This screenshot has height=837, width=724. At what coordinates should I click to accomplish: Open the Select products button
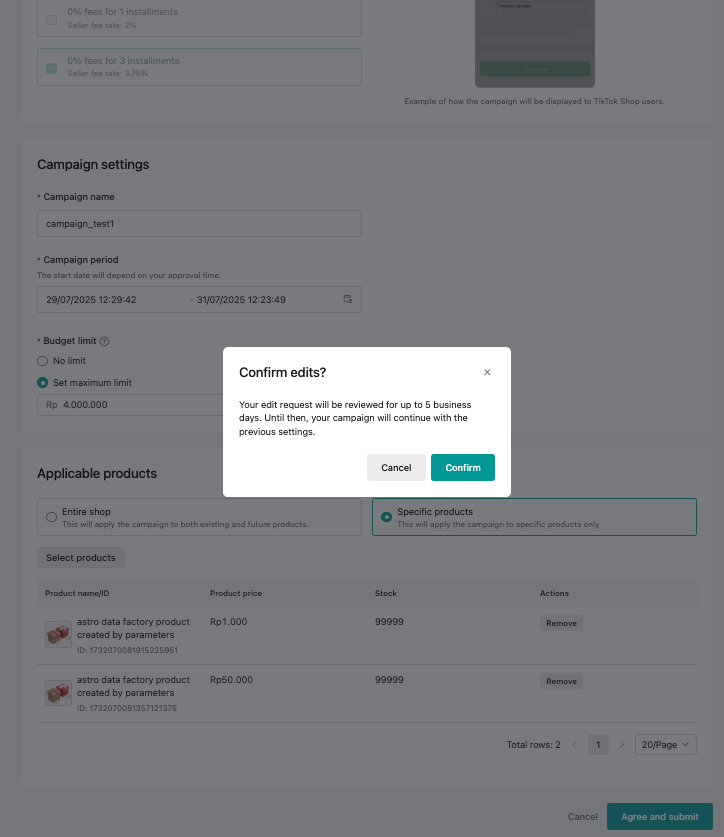(81, 558)
